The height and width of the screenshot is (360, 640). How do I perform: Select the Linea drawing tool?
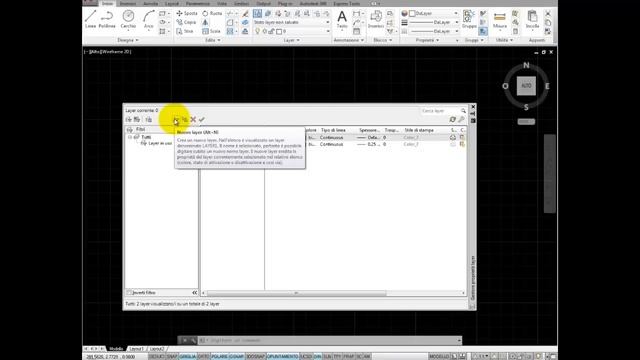pos(90,19)
